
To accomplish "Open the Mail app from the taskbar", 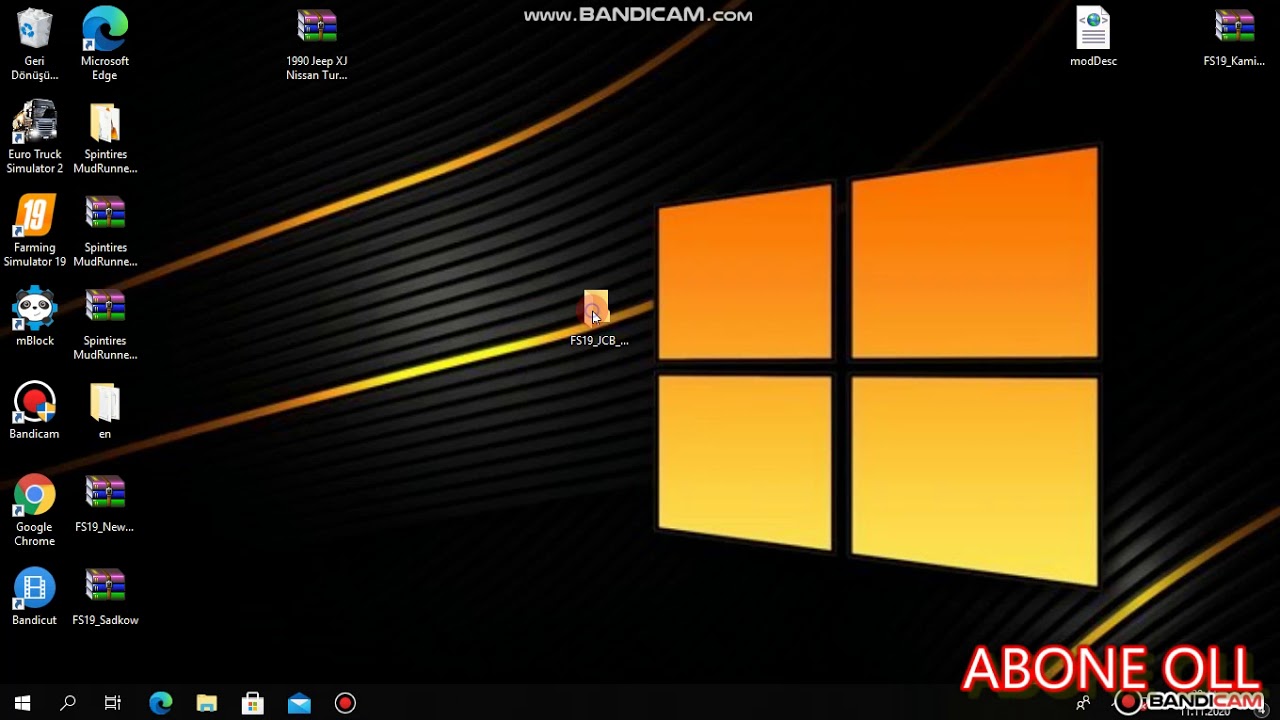I will [299, 703].
